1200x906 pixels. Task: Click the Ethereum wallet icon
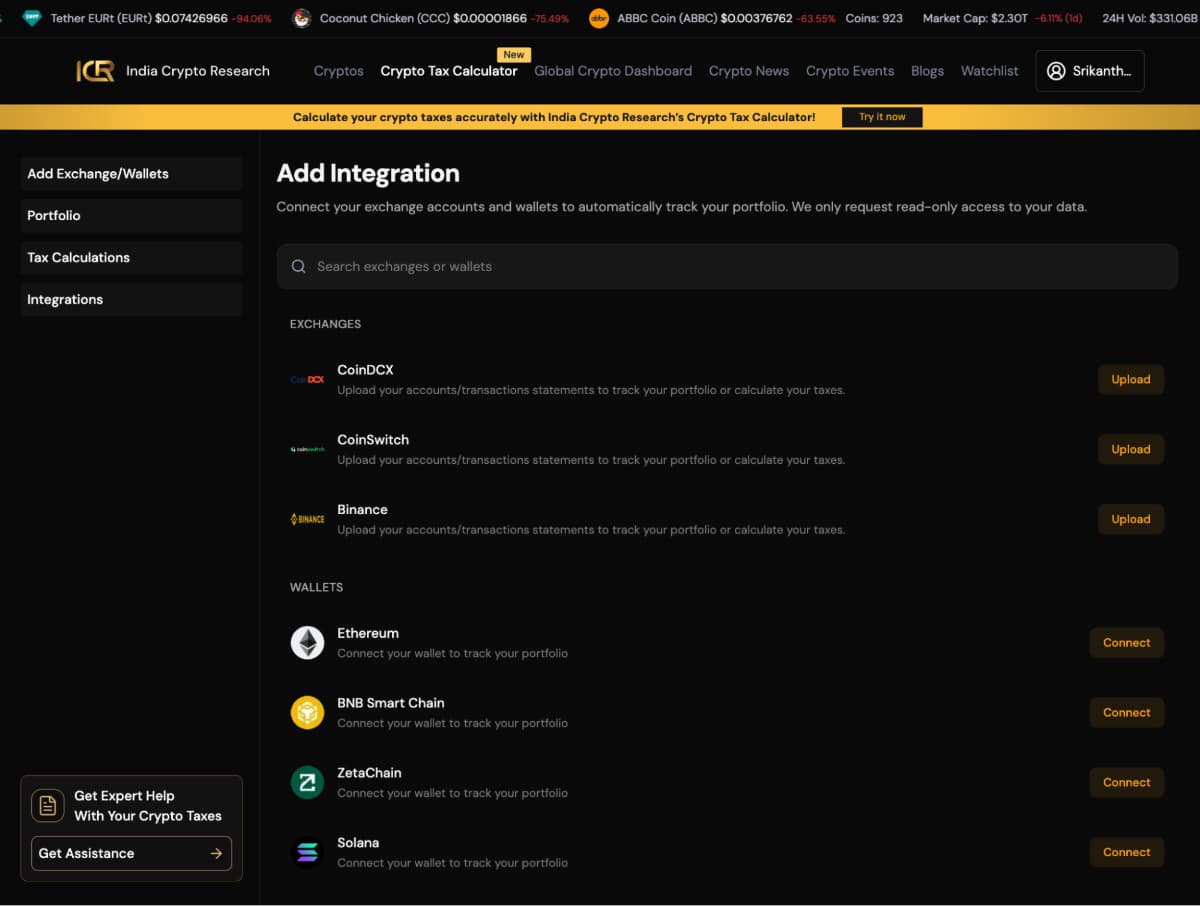pos(307,643)
